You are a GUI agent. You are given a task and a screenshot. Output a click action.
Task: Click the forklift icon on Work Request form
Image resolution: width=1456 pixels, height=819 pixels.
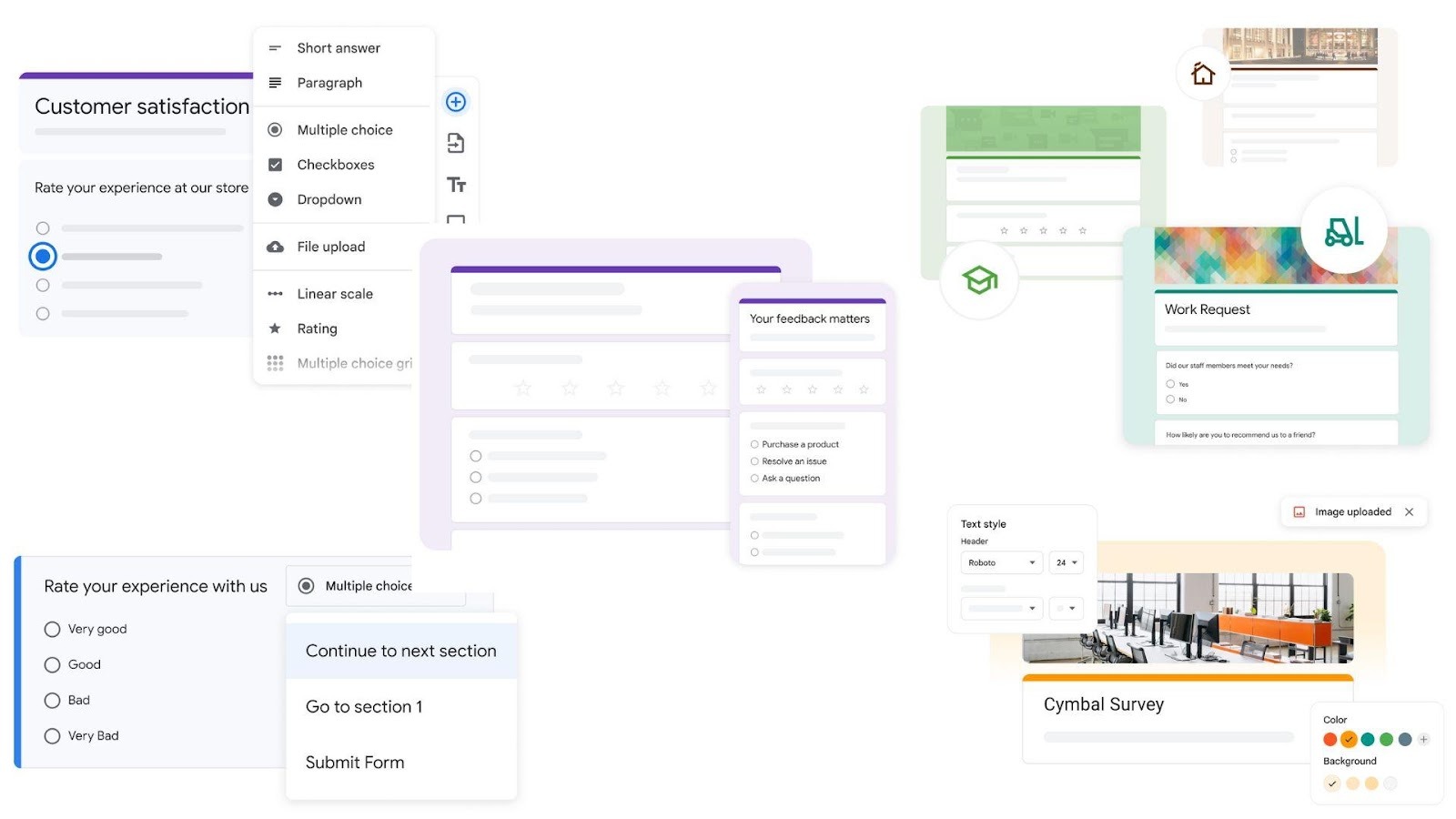coord(1344,231)
